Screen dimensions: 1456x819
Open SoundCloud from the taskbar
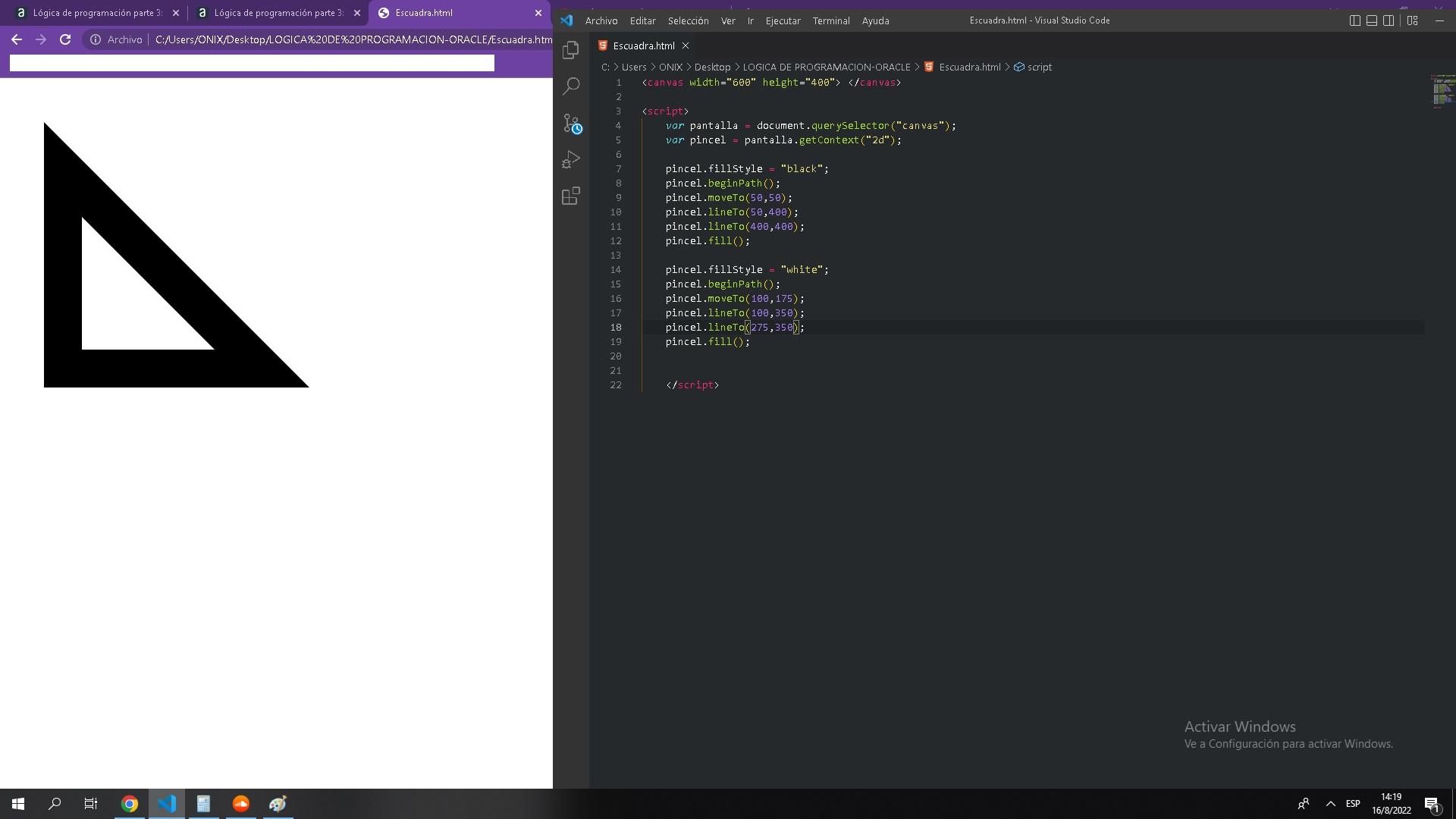pyautogui.click(x=241, y=804)
